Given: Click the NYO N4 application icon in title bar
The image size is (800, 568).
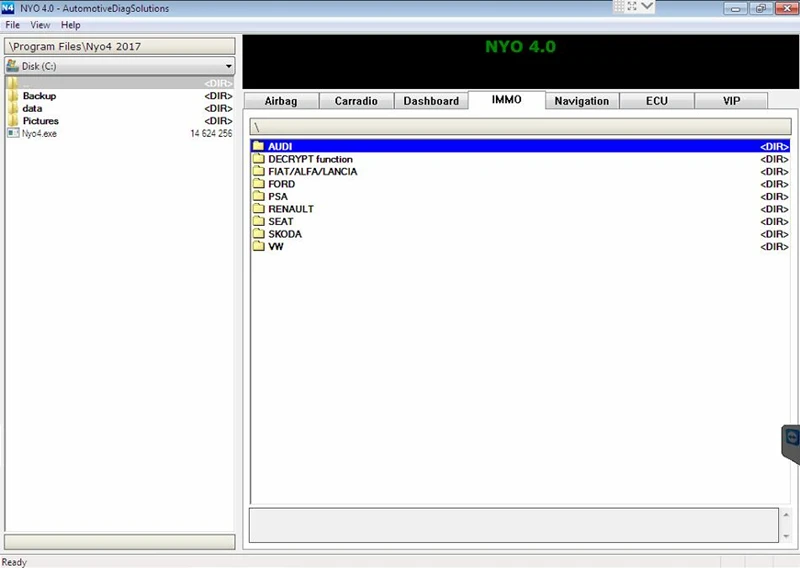Looking at the screenshot, I should point(8,8).
